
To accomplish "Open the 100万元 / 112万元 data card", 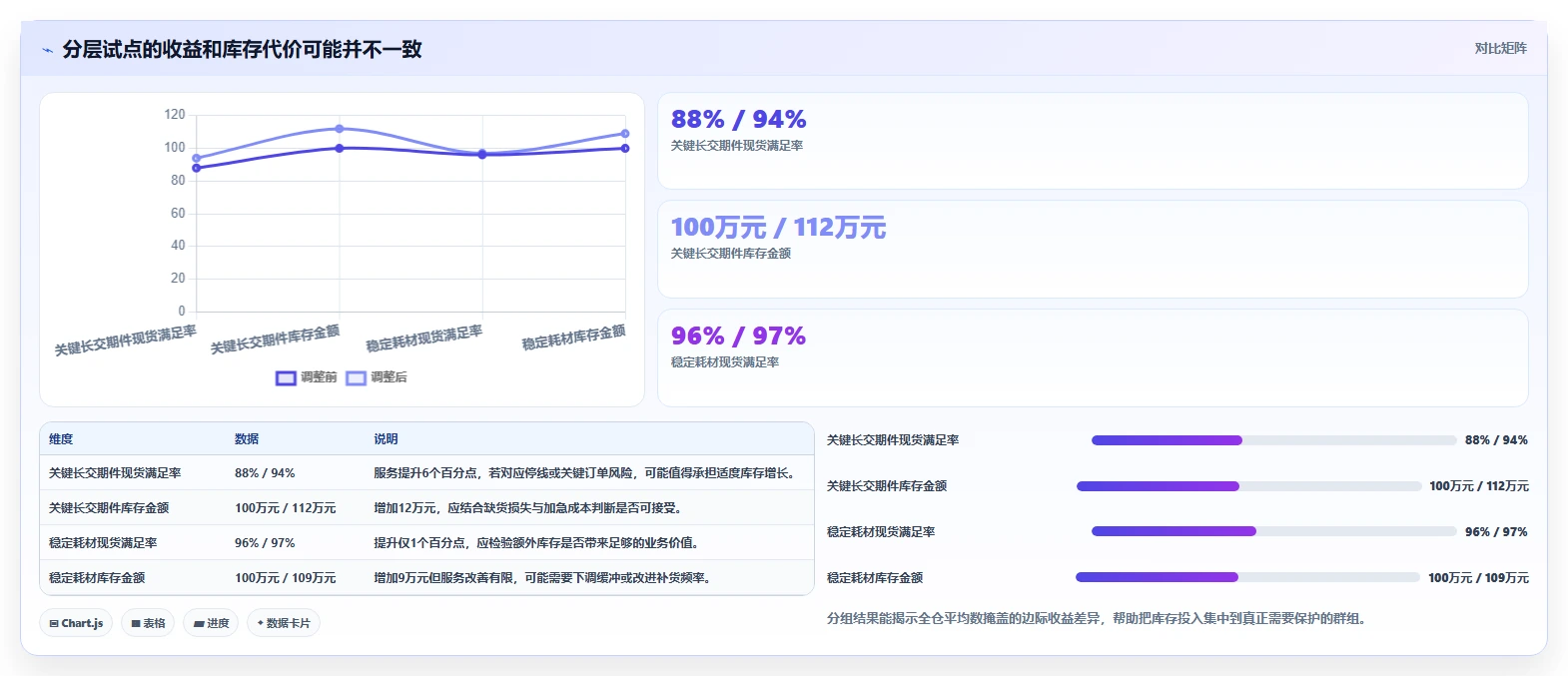I will point(1093,249).
